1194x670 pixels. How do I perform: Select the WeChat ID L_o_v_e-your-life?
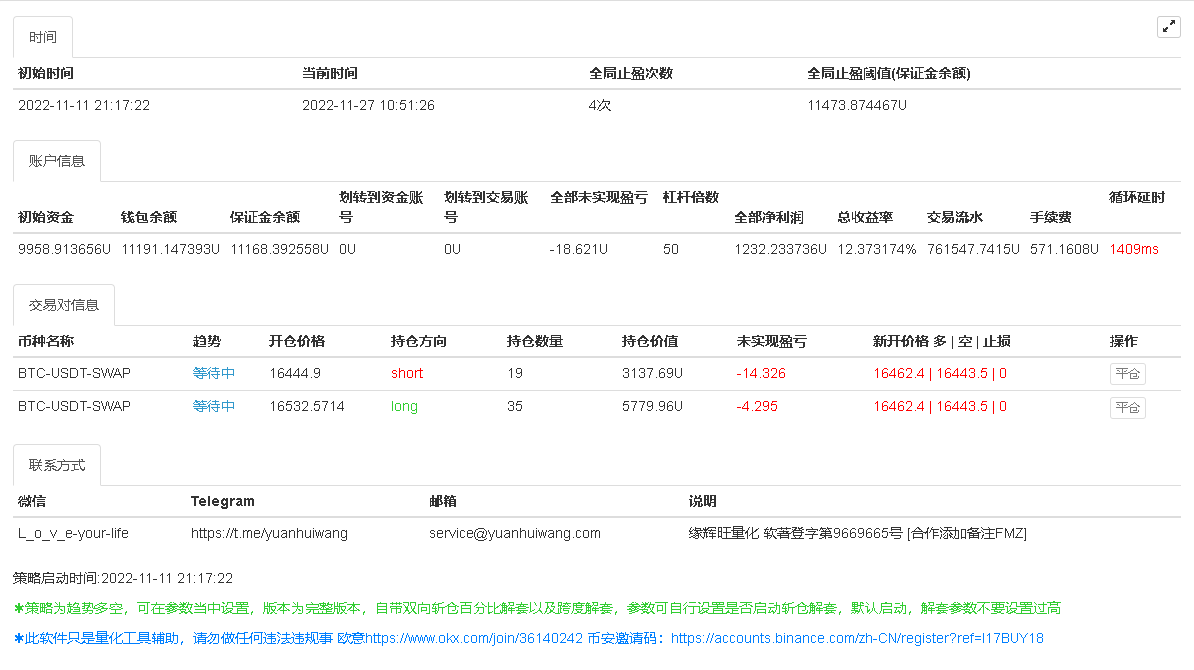[73, 533]
